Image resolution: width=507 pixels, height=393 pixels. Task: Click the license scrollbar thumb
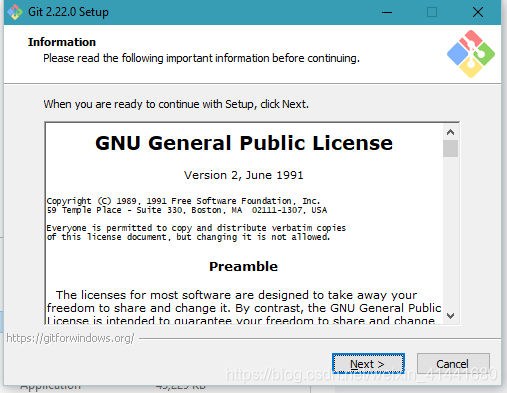[450, 148]
